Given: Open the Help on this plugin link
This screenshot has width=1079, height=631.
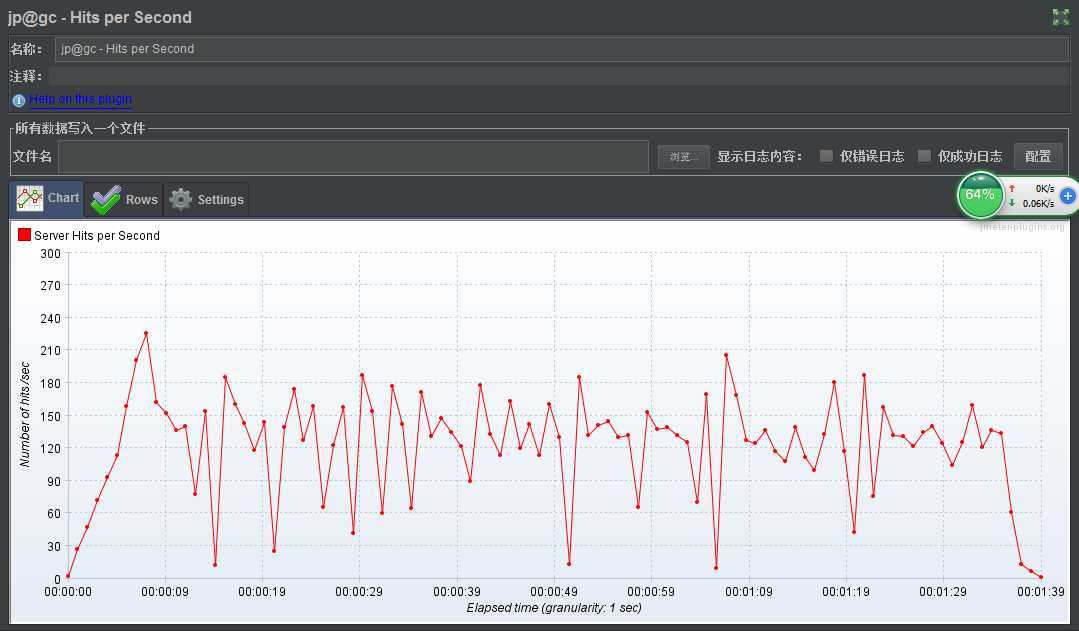Looking at the screenshot, I should (x=81, y=99).
